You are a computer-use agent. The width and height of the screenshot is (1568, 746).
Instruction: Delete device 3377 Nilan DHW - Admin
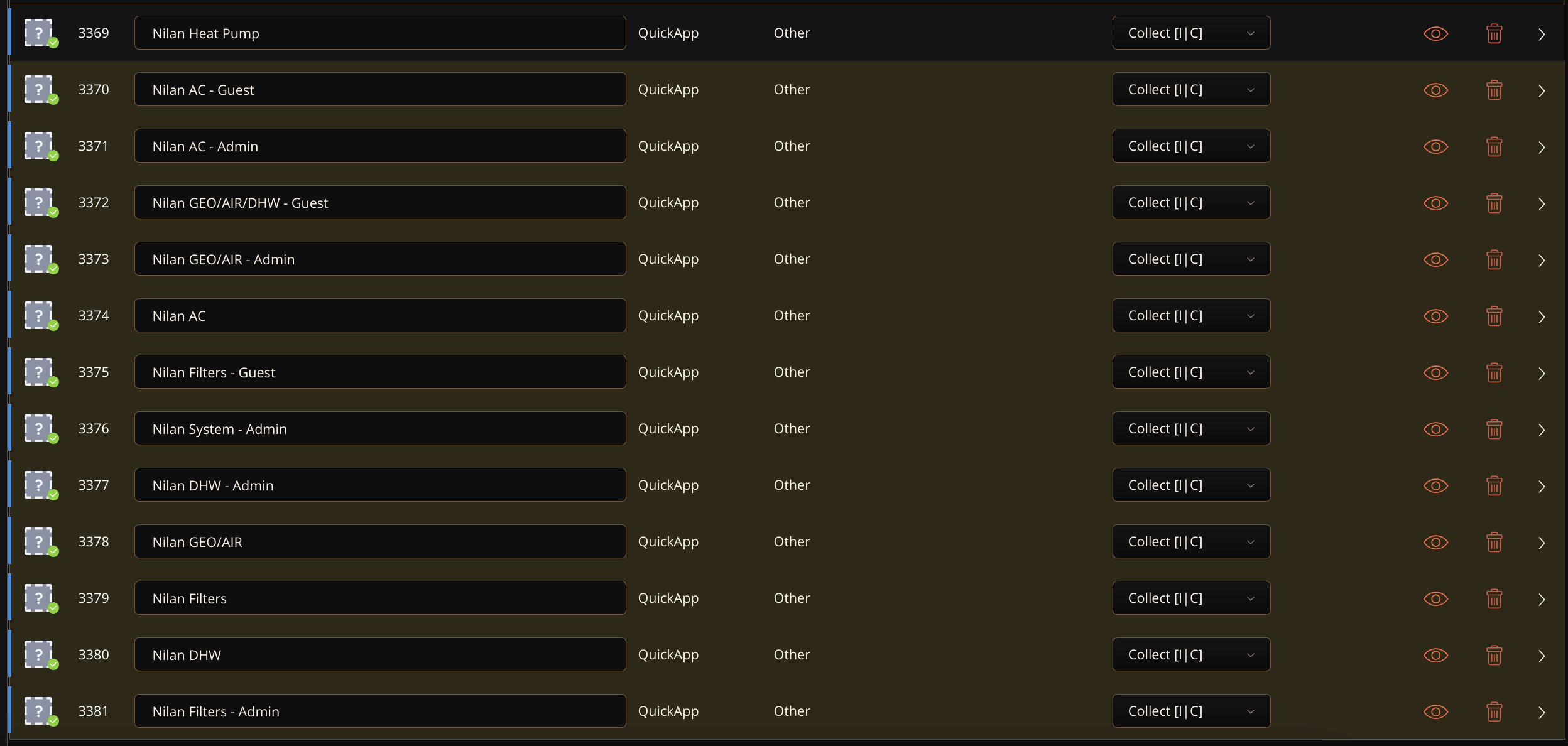pos(1494,485)
